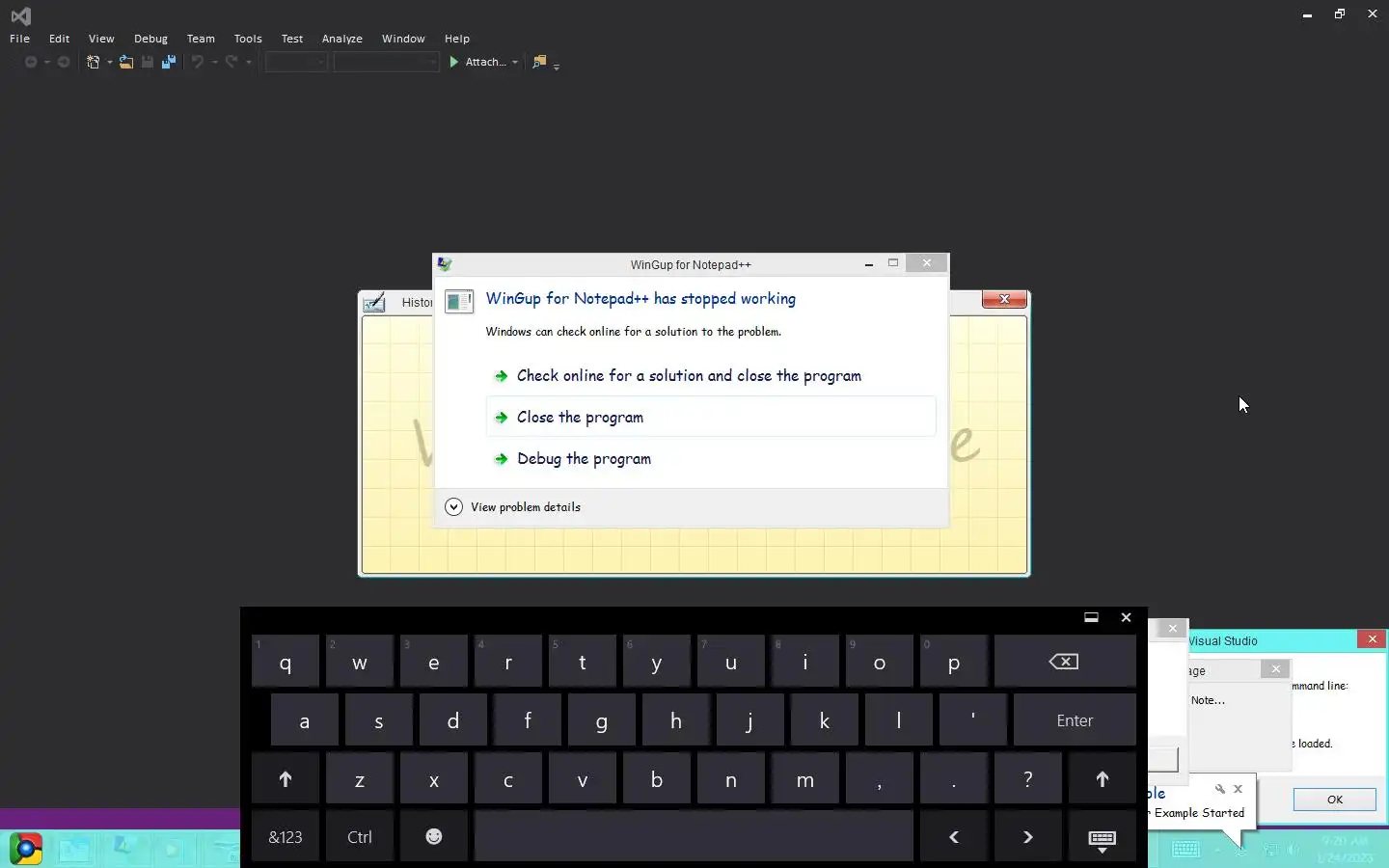Click the Undo toolbar icon
1389x868 pixels.
(198, 62)
